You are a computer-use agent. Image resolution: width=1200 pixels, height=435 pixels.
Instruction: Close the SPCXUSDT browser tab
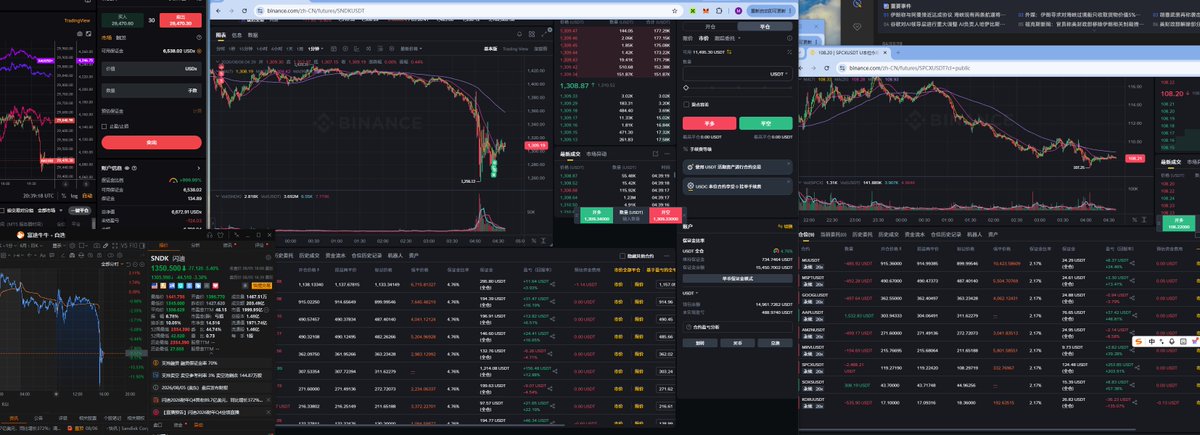coord(885,53)
